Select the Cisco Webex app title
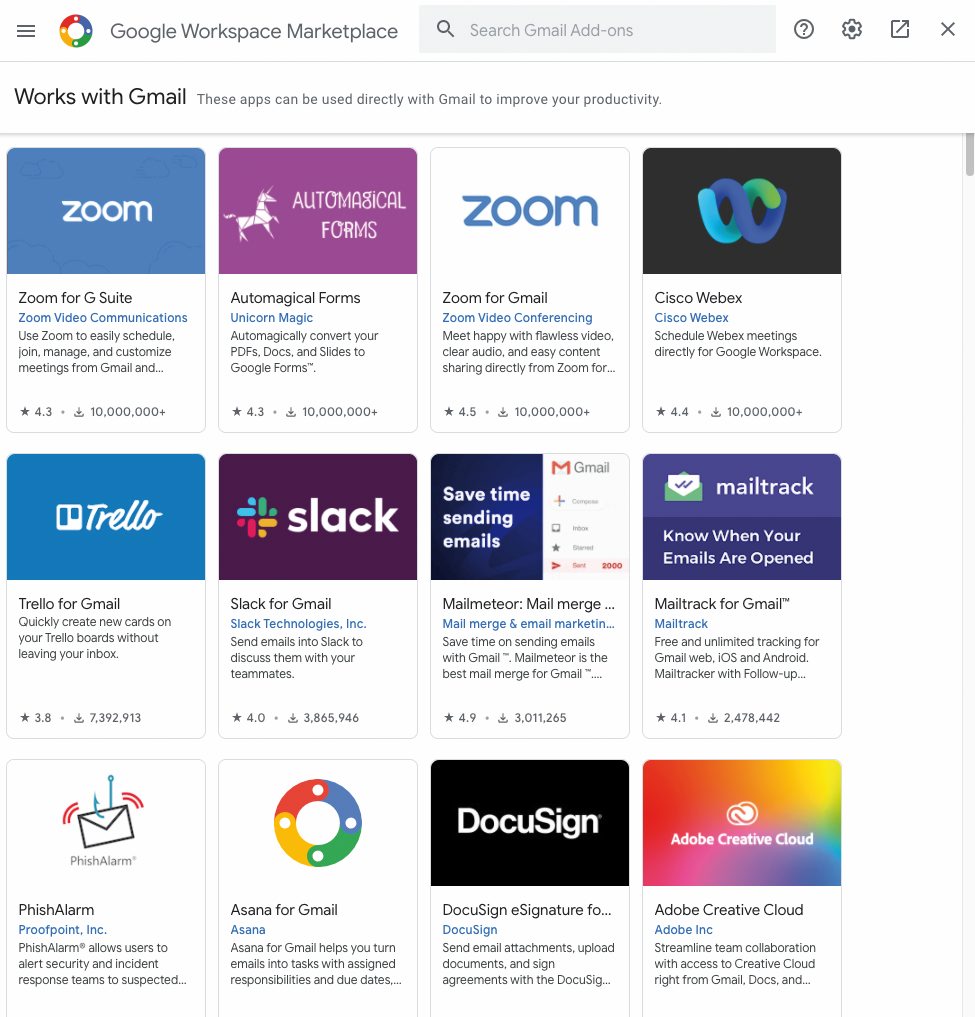 698,298
